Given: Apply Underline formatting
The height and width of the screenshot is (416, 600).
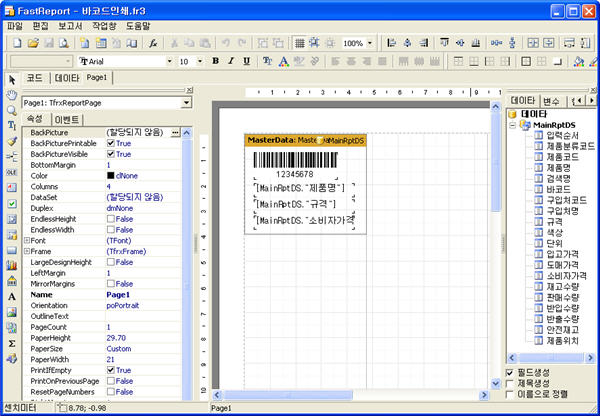Looking at the screenshot, I should coord(247,61).
